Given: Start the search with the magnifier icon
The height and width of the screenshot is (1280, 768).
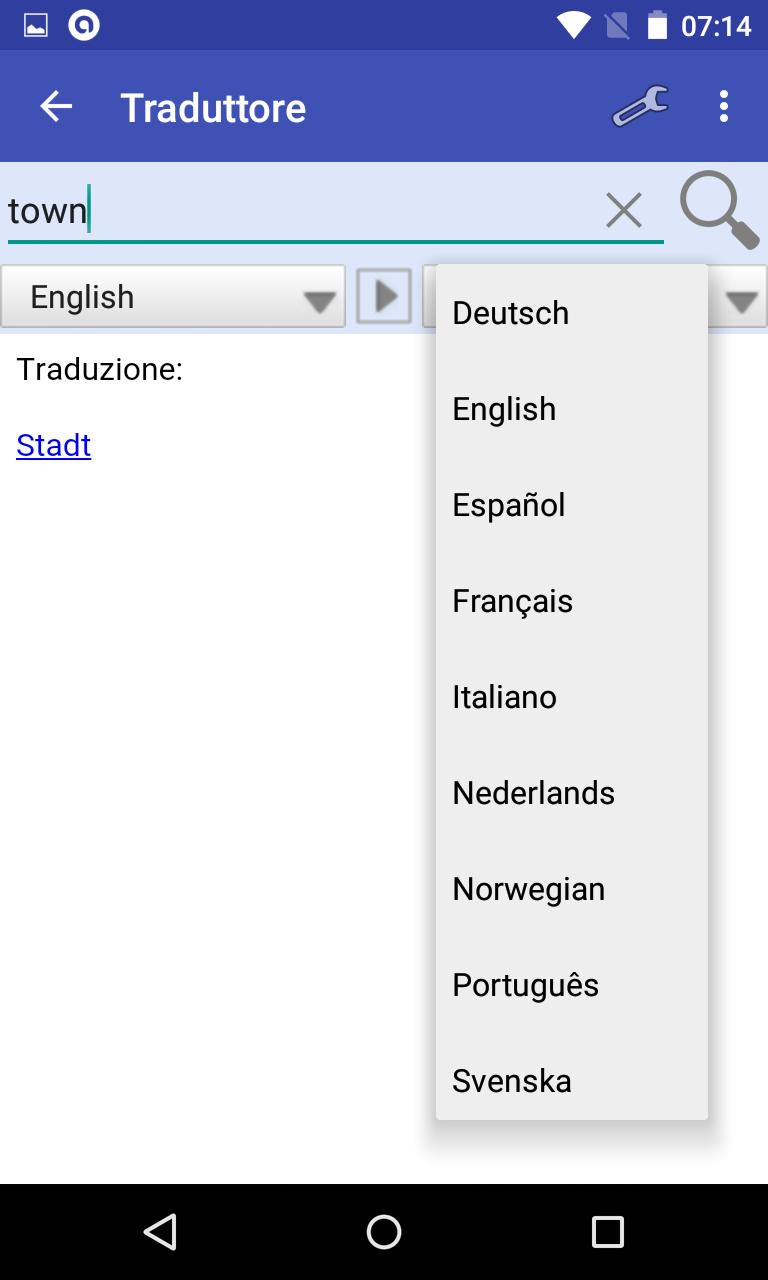Looking at the screenshot, I should 717,209.
